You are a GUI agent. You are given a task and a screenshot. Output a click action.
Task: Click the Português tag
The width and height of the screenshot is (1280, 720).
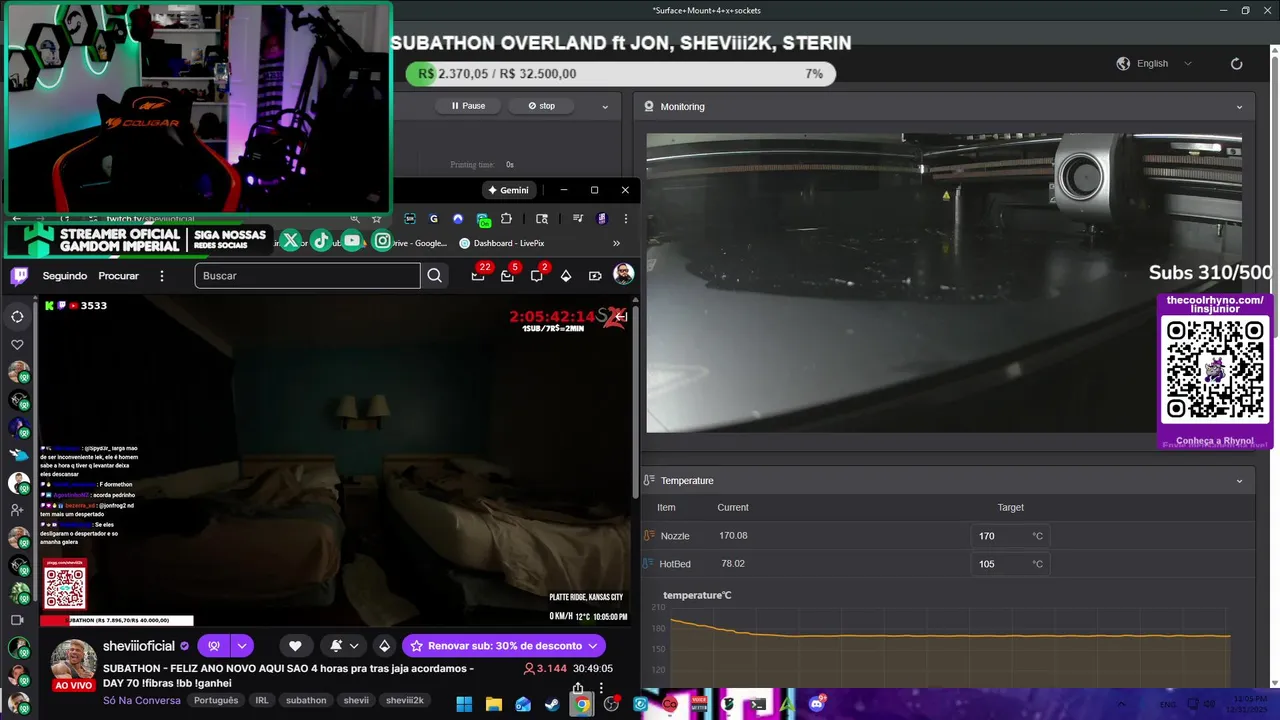[216, 700]
